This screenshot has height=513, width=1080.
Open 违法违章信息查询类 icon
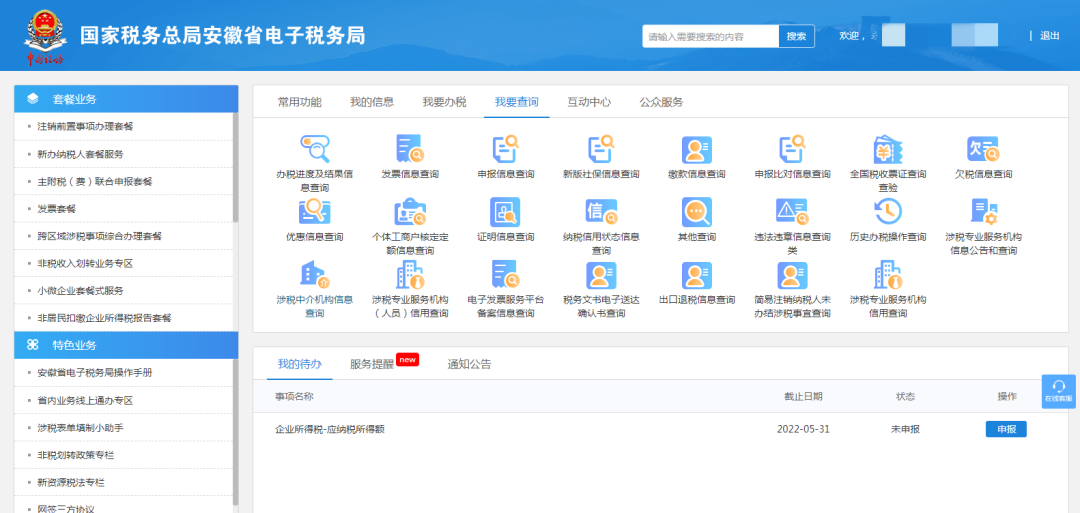[792, 212]
